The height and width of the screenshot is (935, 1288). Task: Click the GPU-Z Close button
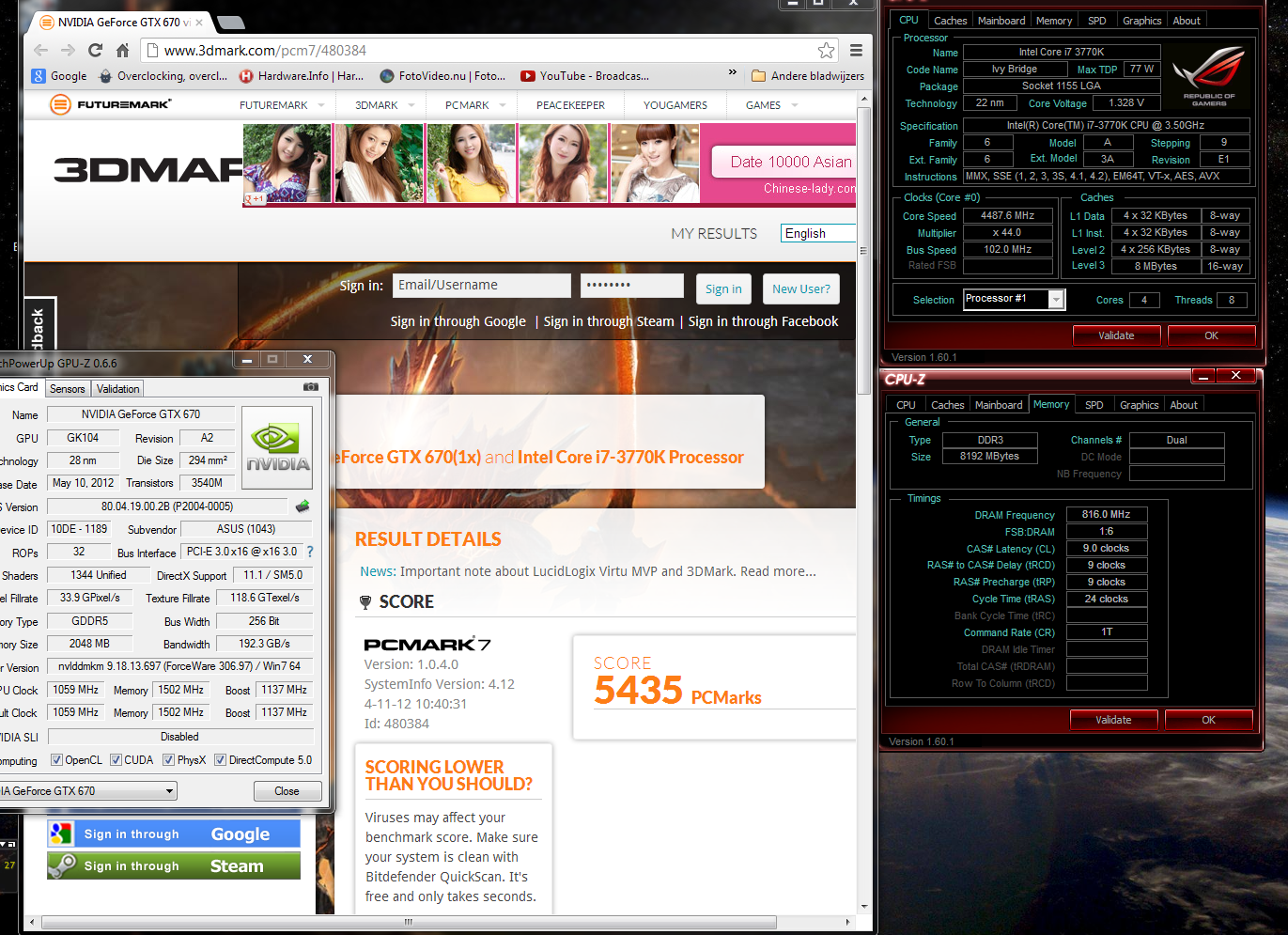[x=287, y=791]
